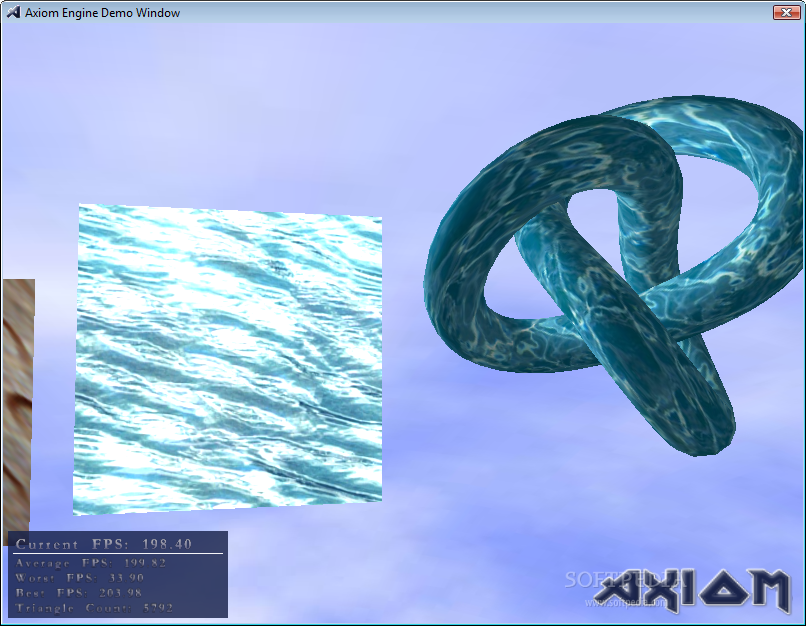Click the 'Worst FPS: 33.90' line

80,578
